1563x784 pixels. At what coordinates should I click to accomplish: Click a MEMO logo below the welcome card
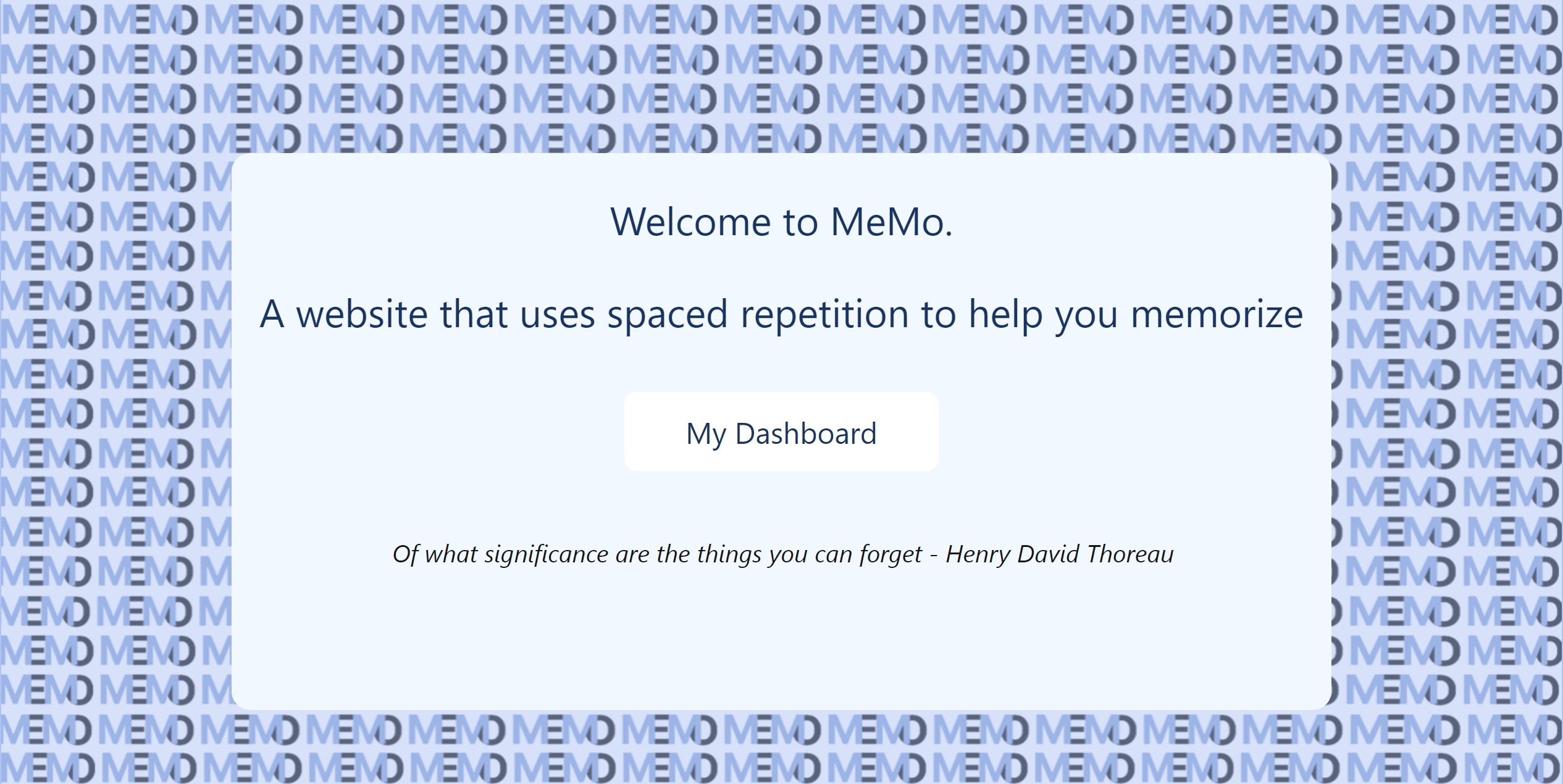coord(781,732)
